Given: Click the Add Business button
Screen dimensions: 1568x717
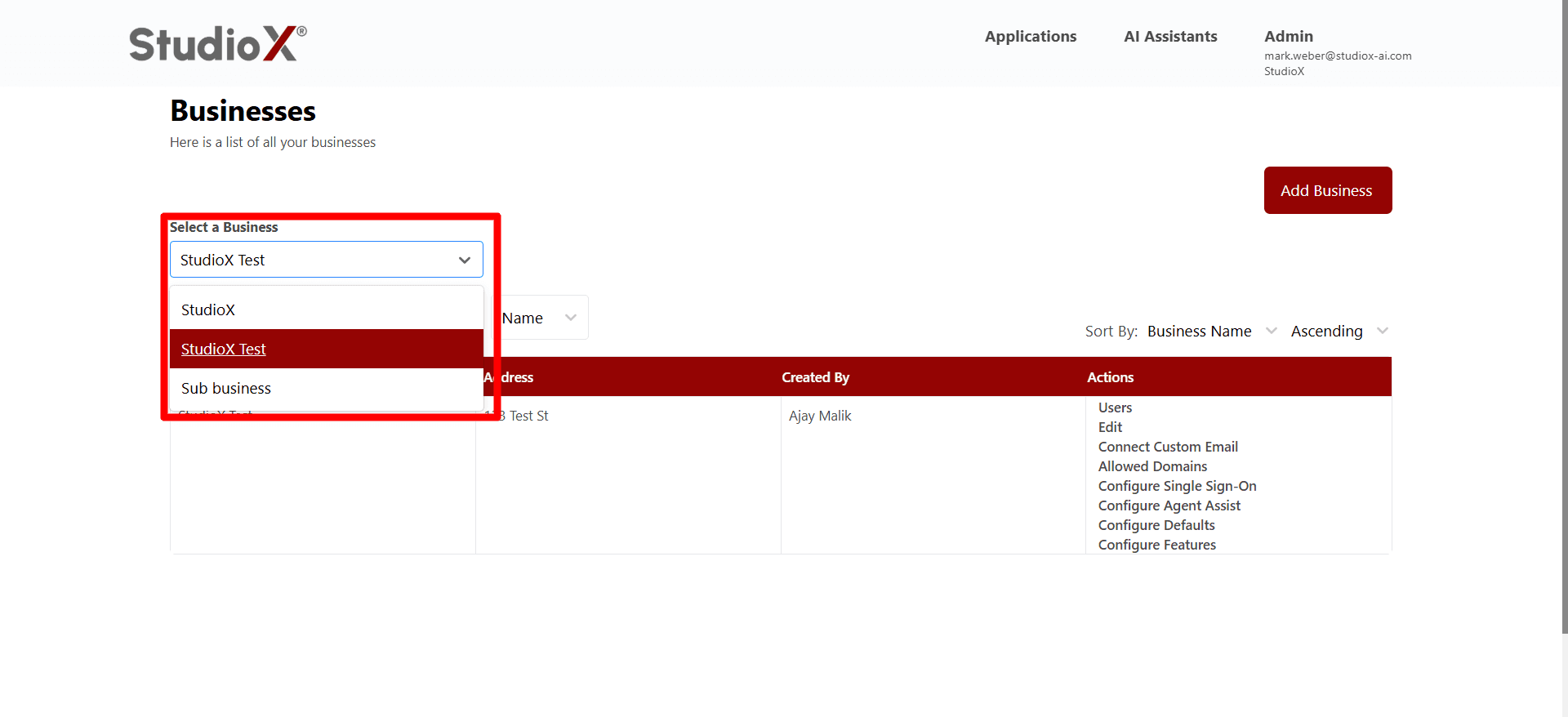Looking at the screenshot, I should pyautogui.click(x=1328, y=190).
